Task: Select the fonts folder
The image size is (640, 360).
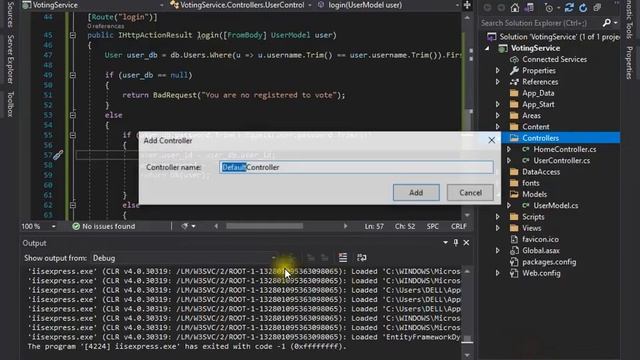Action: pyautogui.click(x=531, y=183)
